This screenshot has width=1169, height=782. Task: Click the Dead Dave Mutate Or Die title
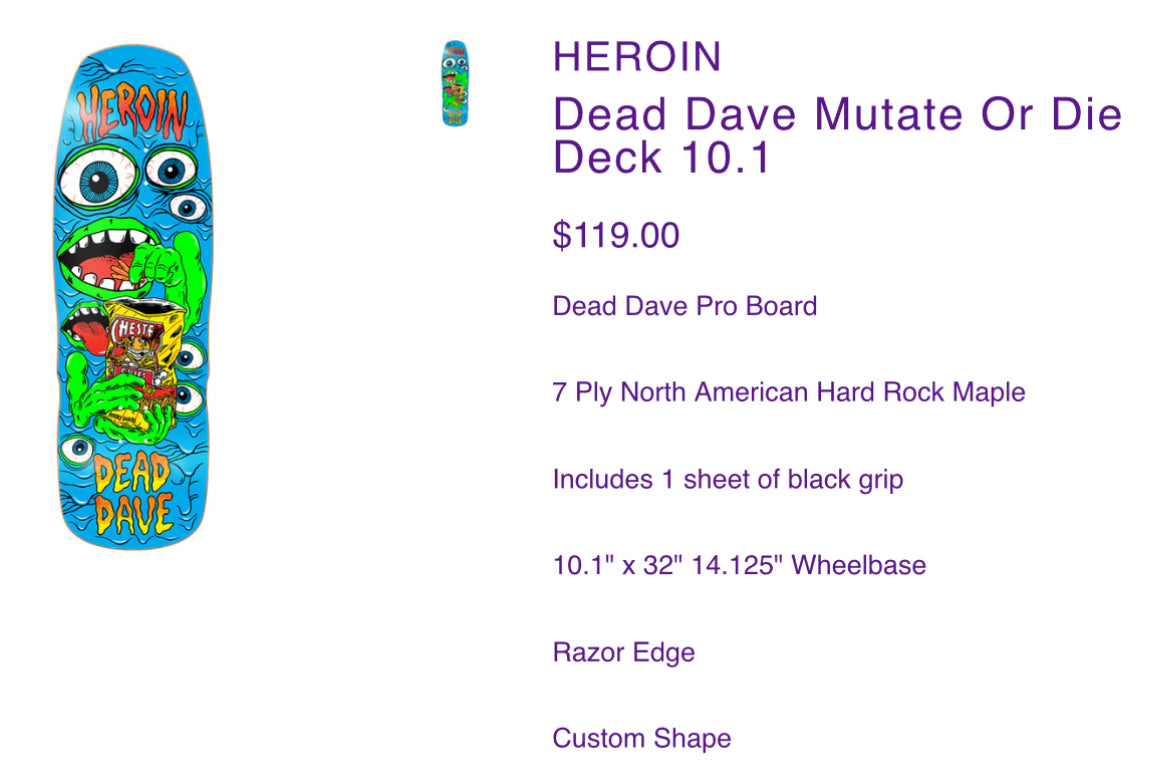pos(836,114)
